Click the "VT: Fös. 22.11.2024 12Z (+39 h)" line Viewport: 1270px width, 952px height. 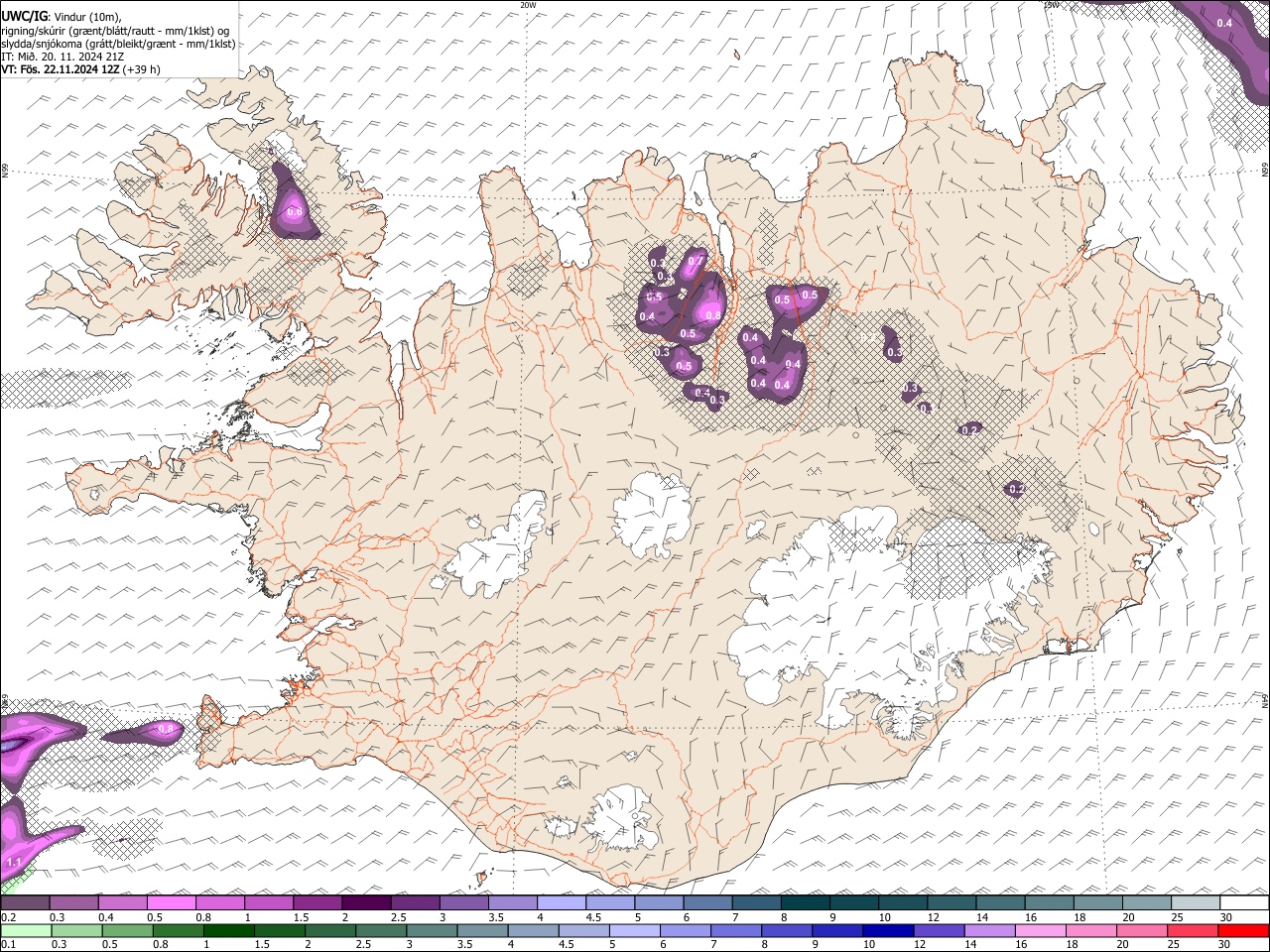pyautogui.click(x=80, y=69)
